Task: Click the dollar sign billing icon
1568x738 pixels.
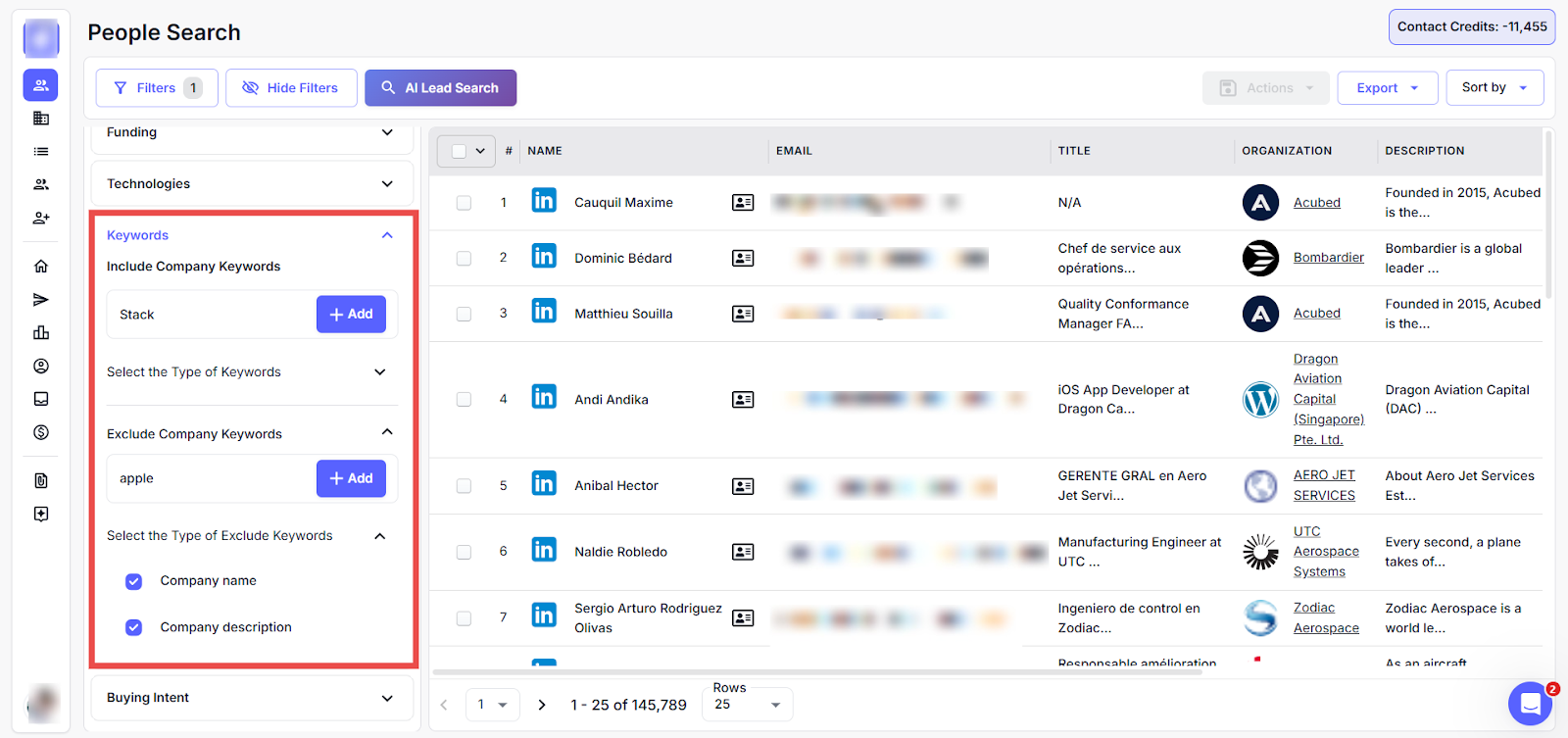Action: click(40, 432)
